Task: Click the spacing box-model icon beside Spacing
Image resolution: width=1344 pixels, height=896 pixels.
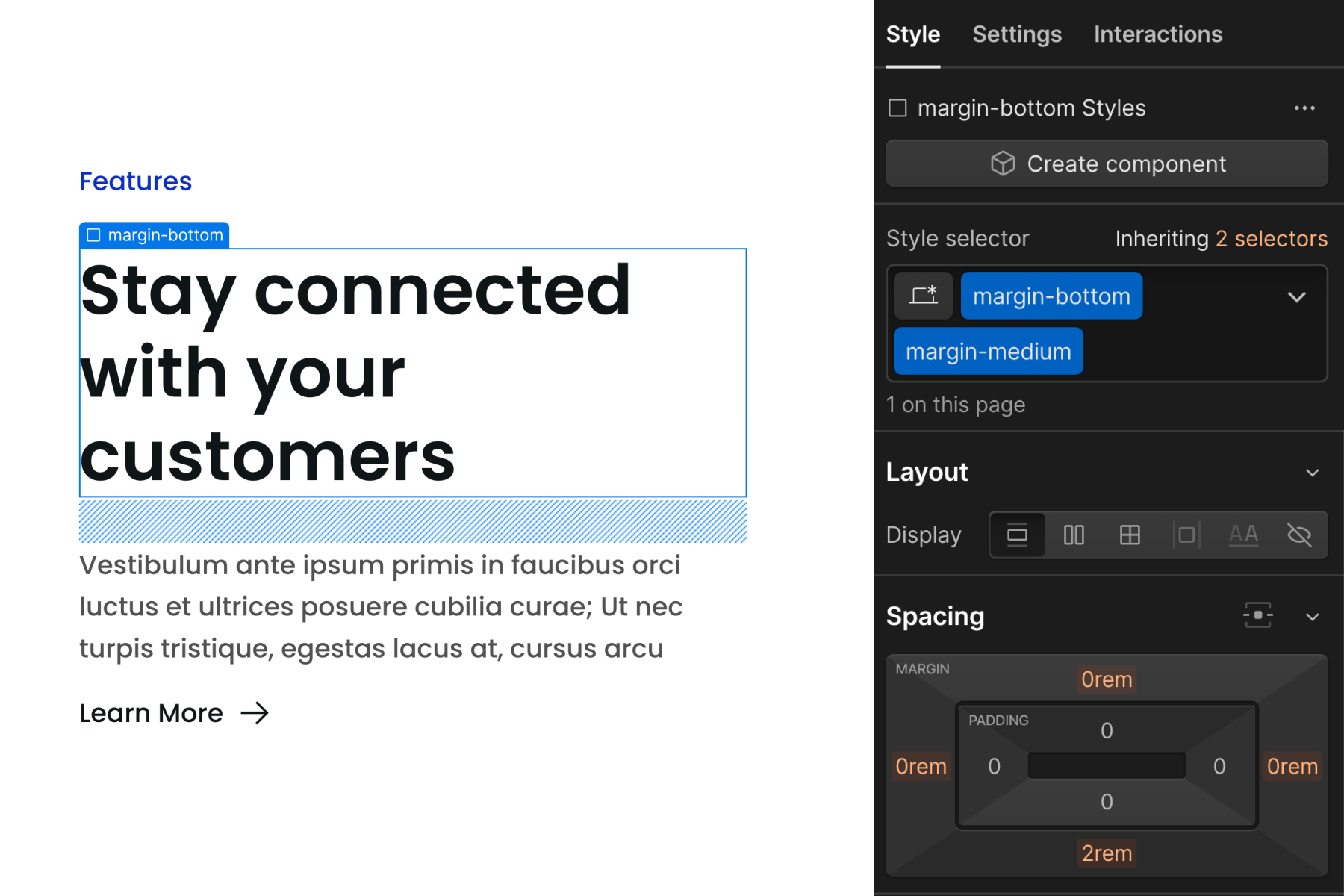Action: [1257, 615]
